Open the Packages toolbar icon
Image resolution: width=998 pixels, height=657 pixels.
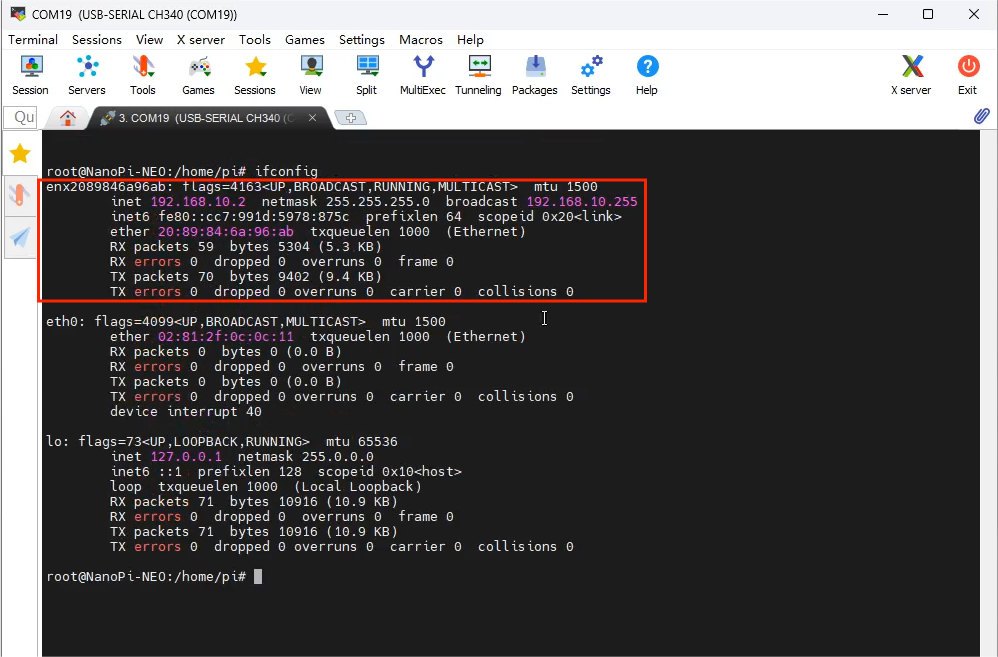[x=535, y=75]
